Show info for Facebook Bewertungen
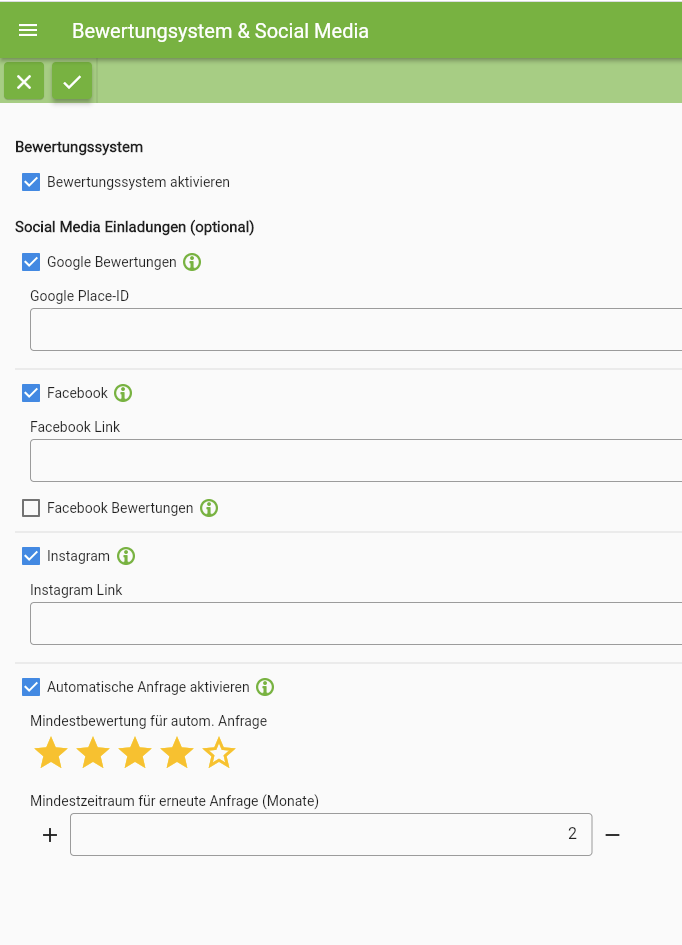The image size is (682, 945). 209,508
